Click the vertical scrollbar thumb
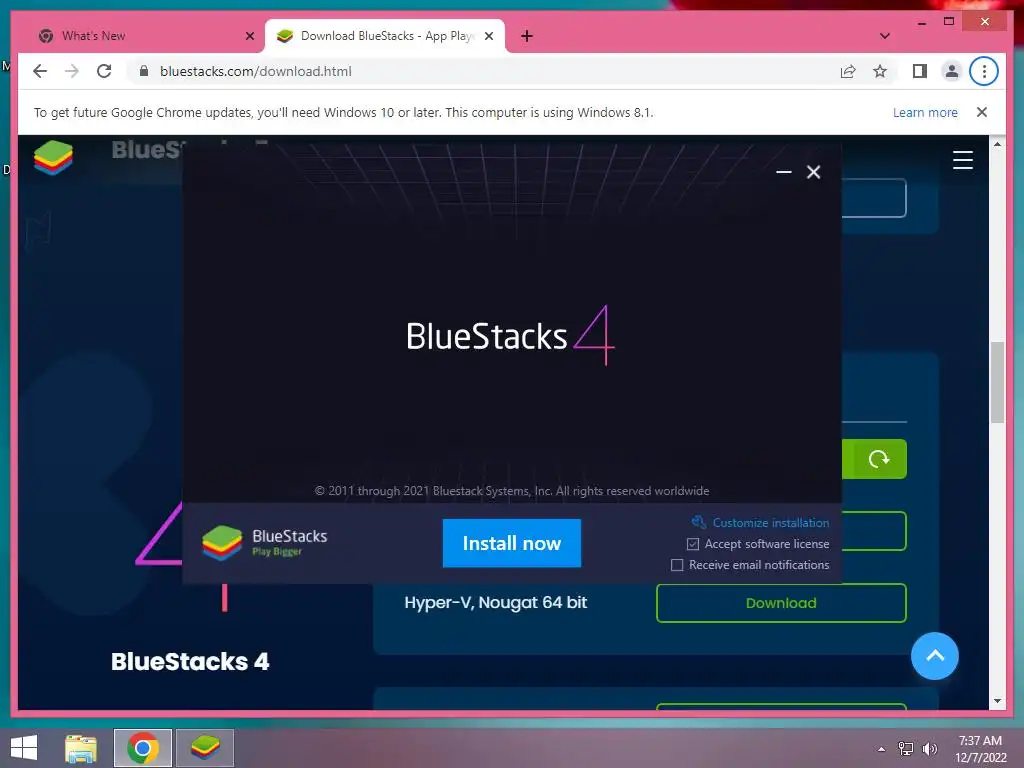The height and width of the screenshot is (768, 1024). point(997,383)
